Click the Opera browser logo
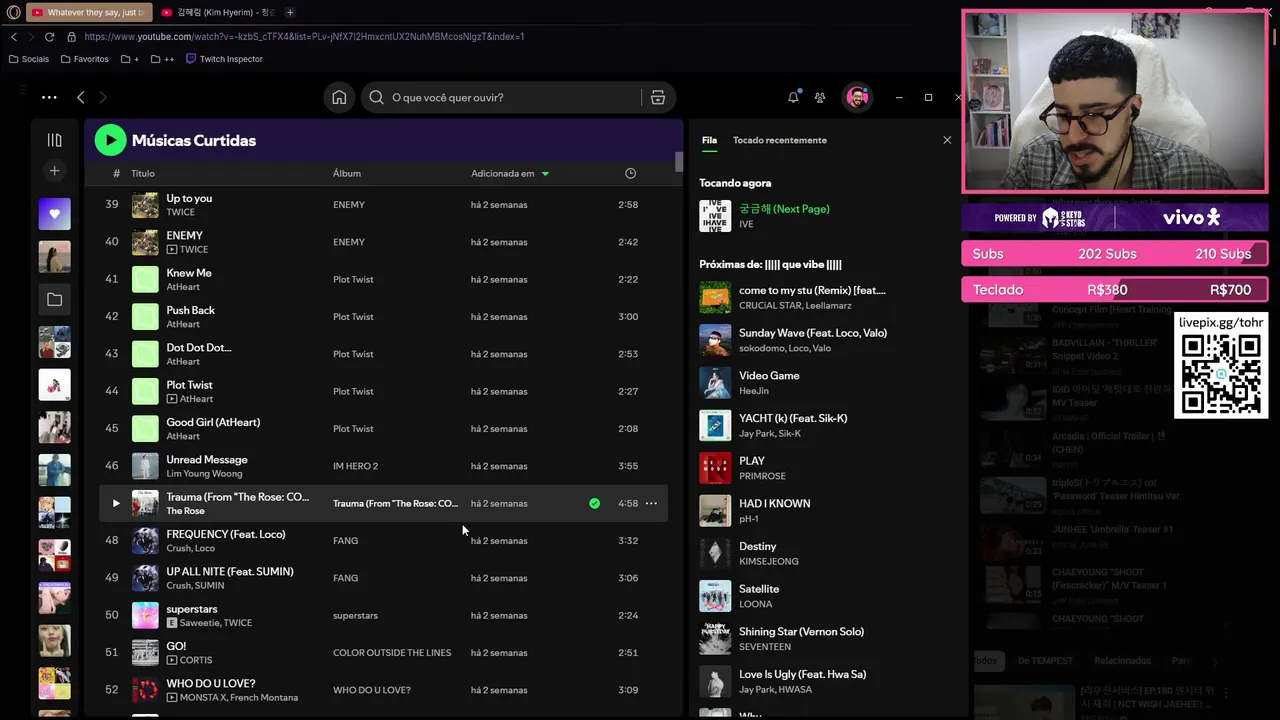The height and width of the screenshot is (720, 1280). pyautogui.click(x=13, y=12)
